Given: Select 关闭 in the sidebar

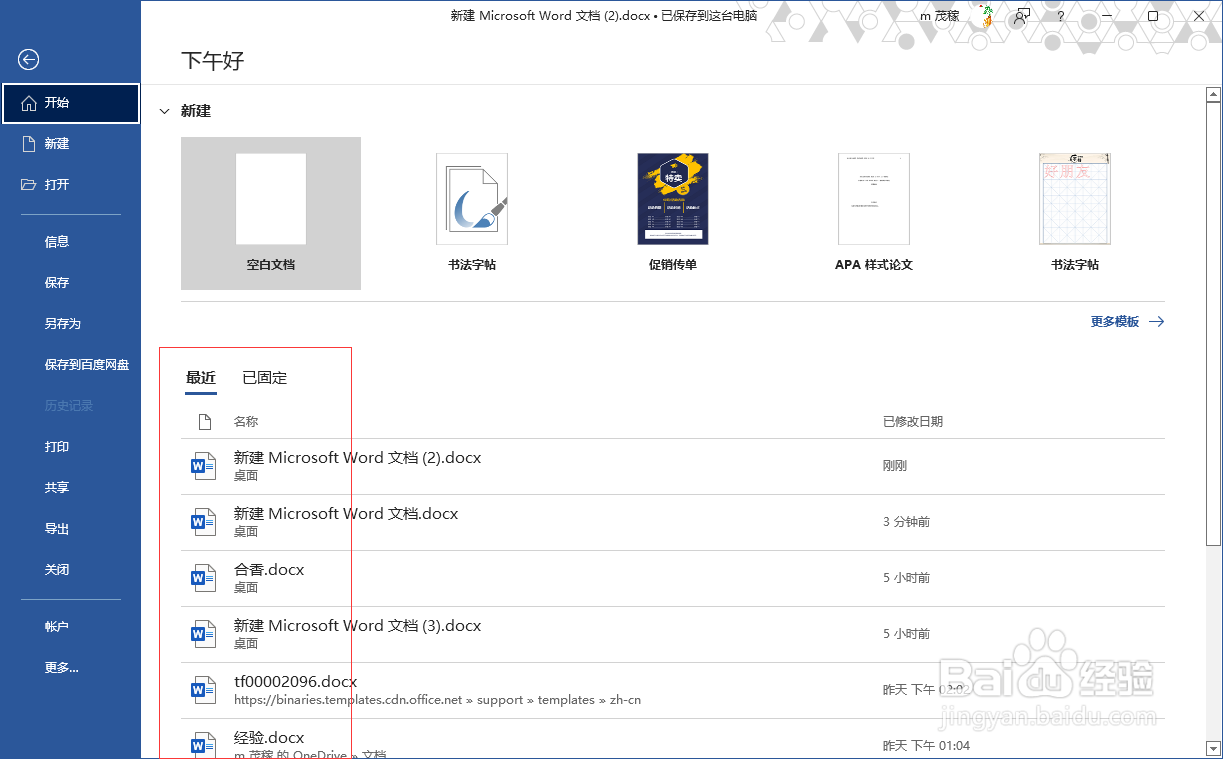Looking at the screenshot, I should (57, 570).
